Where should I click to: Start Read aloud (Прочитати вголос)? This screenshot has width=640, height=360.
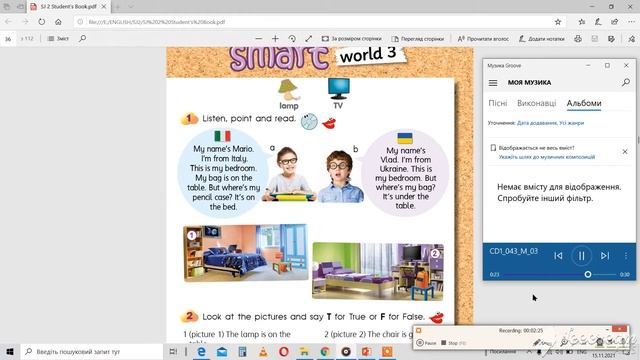click(483, 38)
